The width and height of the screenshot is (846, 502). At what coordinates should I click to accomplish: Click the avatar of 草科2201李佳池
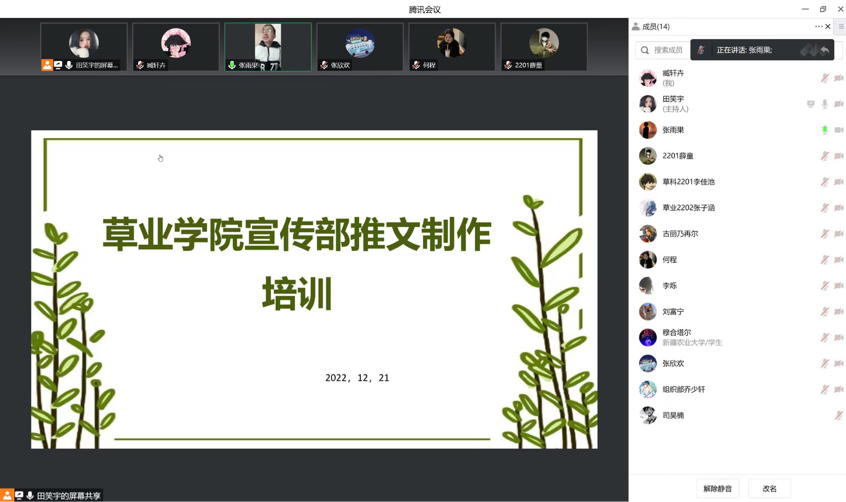tap(648, 182)
